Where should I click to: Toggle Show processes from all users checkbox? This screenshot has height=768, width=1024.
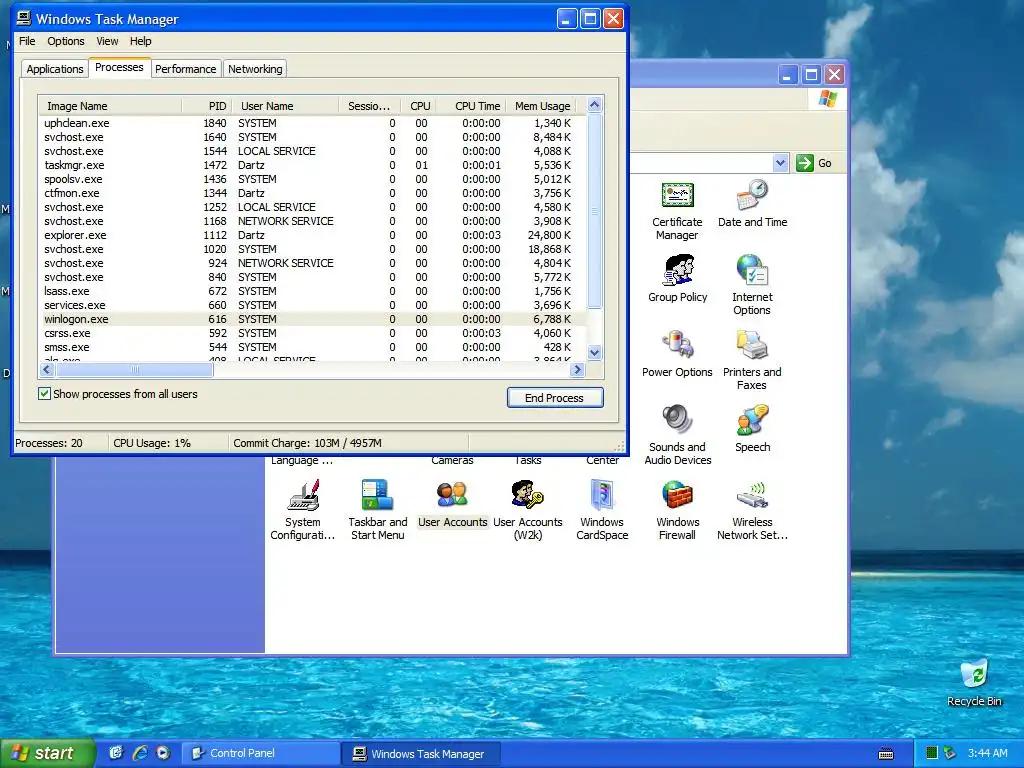pyautogui.click(x=44, y=394)
